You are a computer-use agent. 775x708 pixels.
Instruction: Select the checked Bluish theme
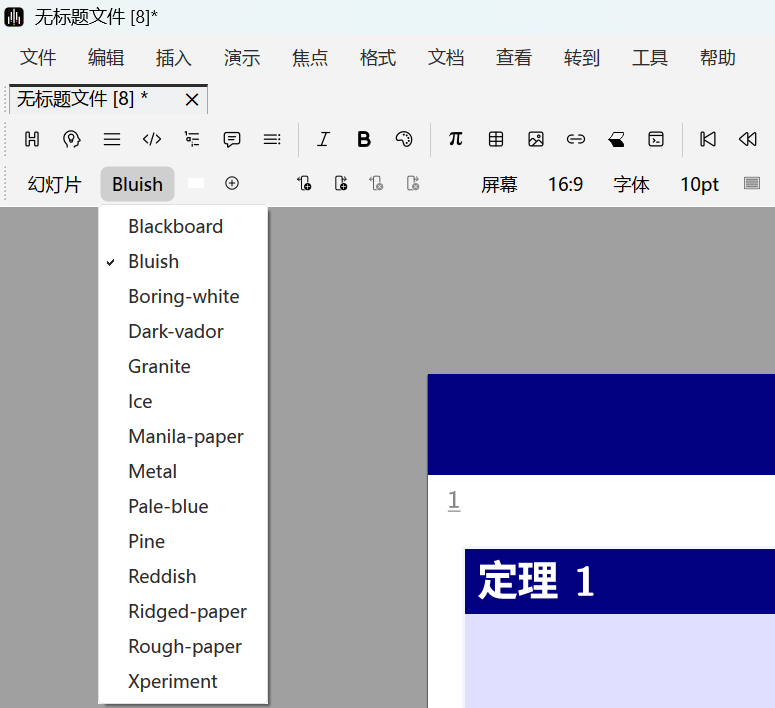coord(153,261)
